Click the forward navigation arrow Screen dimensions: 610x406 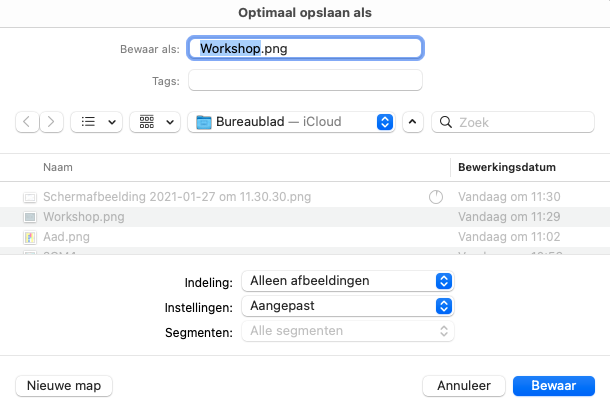pyautogui.click(x=52, y=122)
